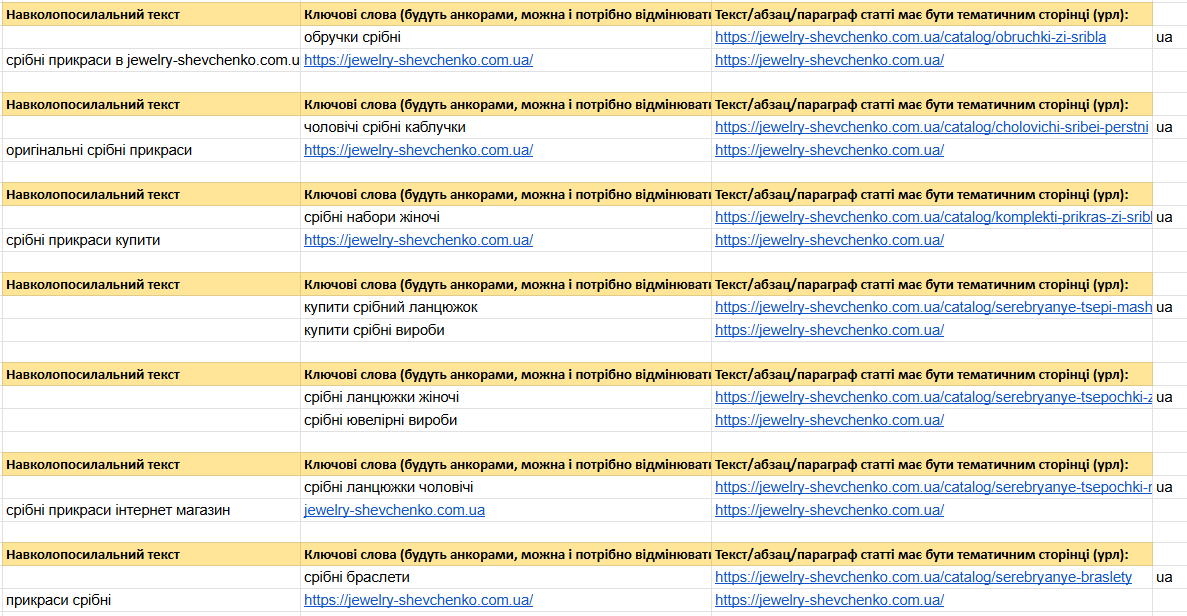
Task: Select the 'ua' cell in the 'чоловічі срібні каблучки' row
Action: click(x=1169, y=127)
